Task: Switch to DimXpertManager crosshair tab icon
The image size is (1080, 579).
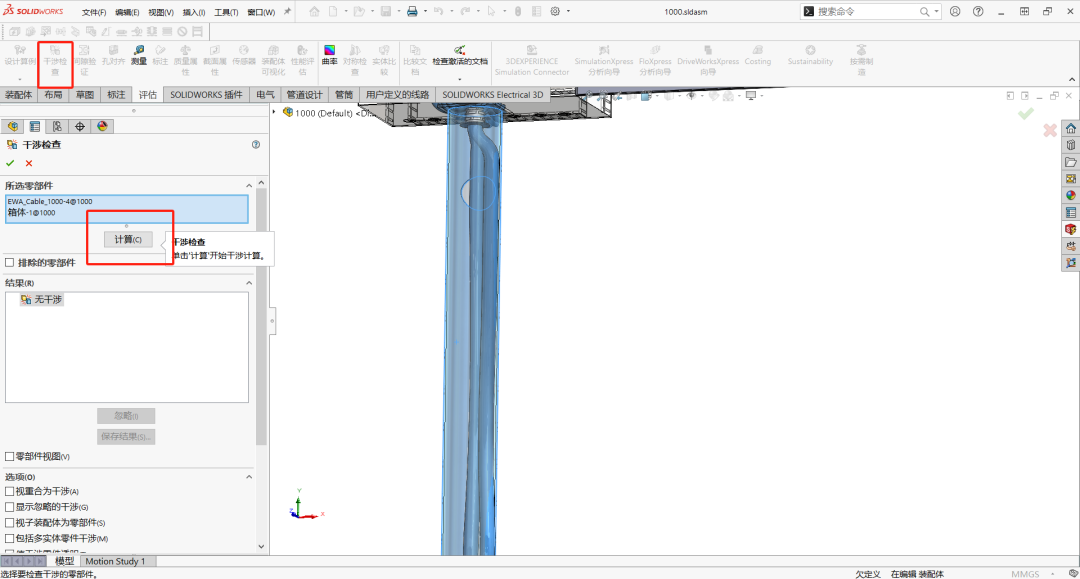Action: 80,126
